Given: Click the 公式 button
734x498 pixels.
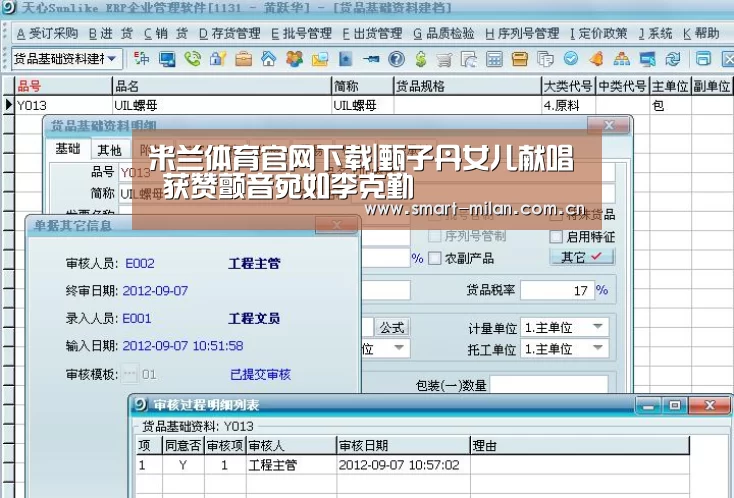Looking at the screenshot, I should point(392,327).
